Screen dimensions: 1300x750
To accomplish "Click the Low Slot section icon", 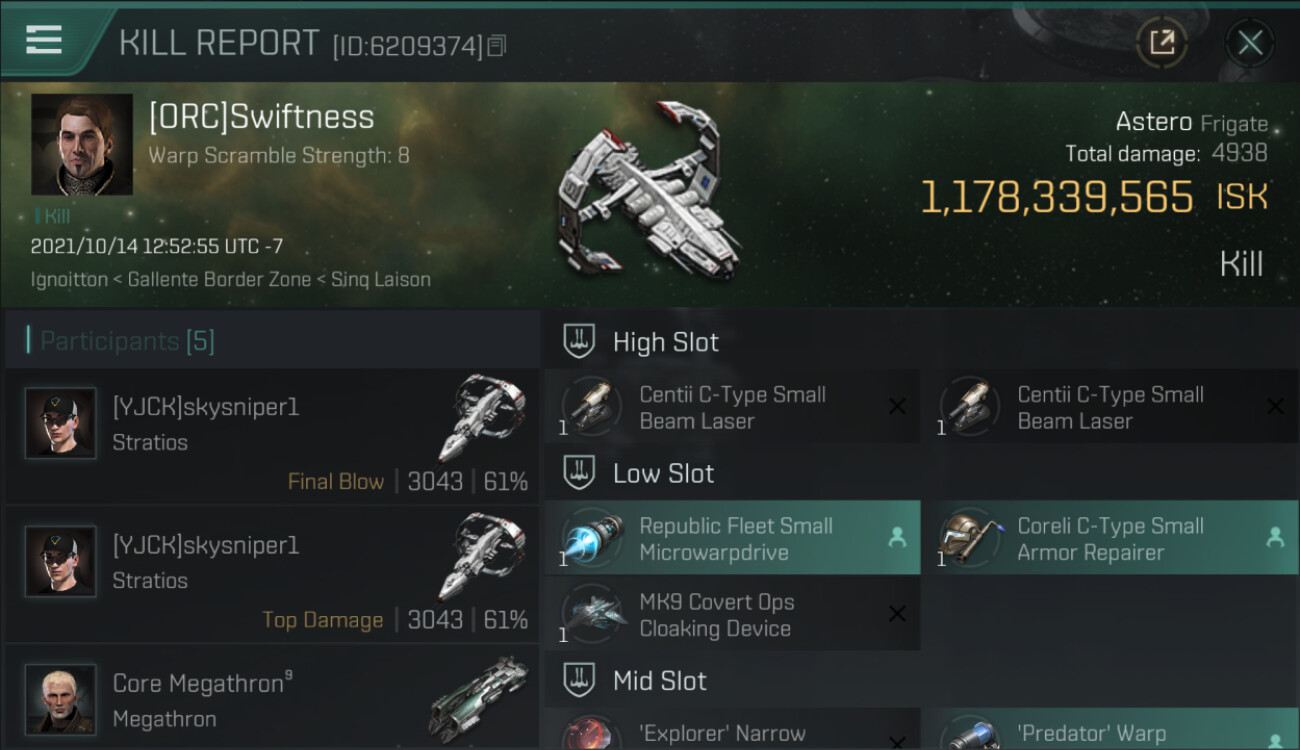I will pos(579,473).
